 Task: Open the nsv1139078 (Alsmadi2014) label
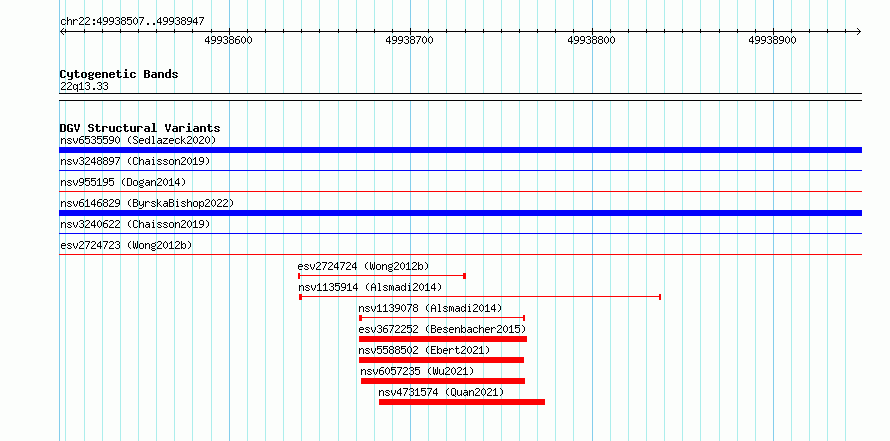pos(430,308)
